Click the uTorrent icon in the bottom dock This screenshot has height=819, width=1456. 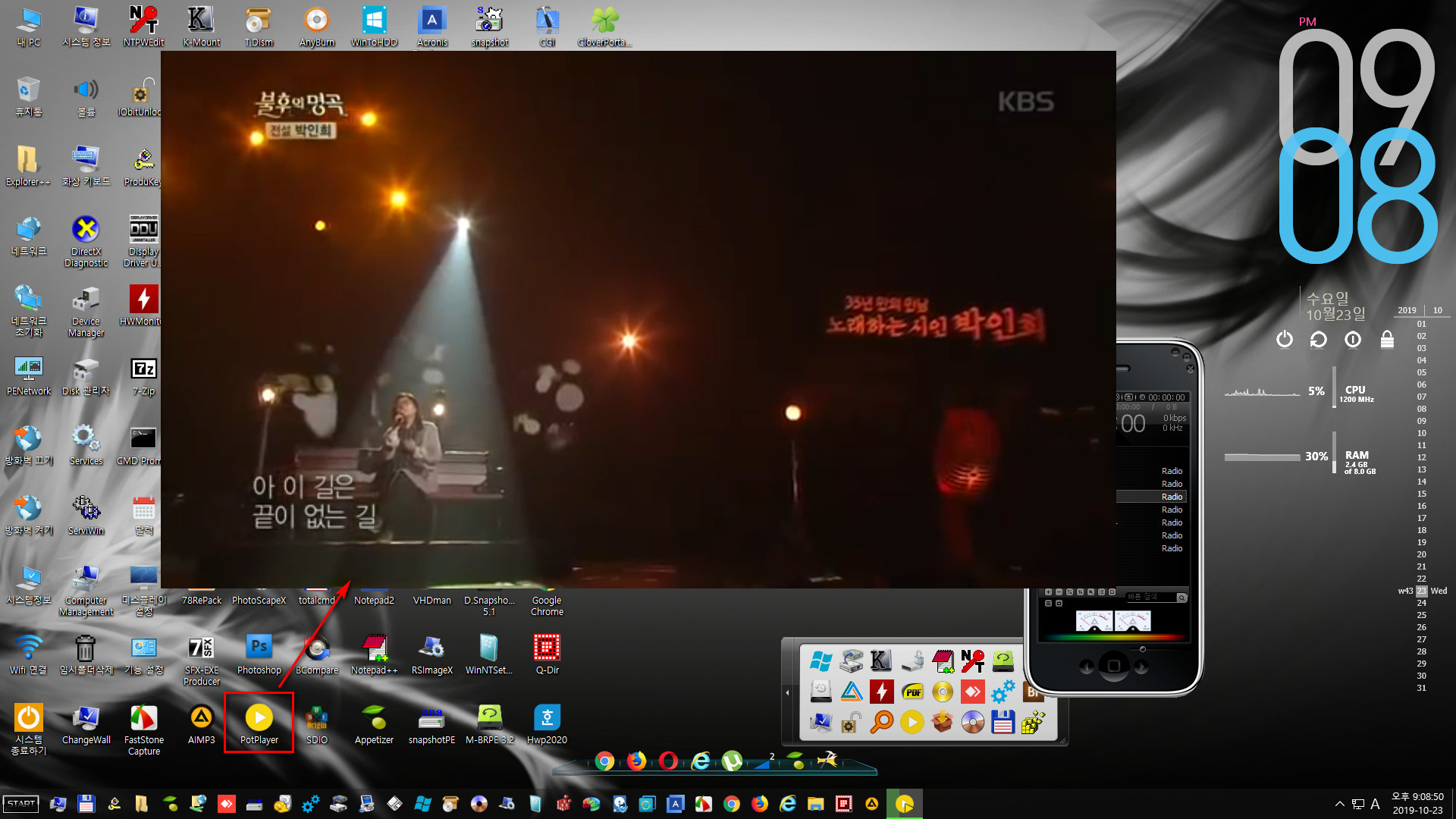pyautogui.click(x=732, y=761)
